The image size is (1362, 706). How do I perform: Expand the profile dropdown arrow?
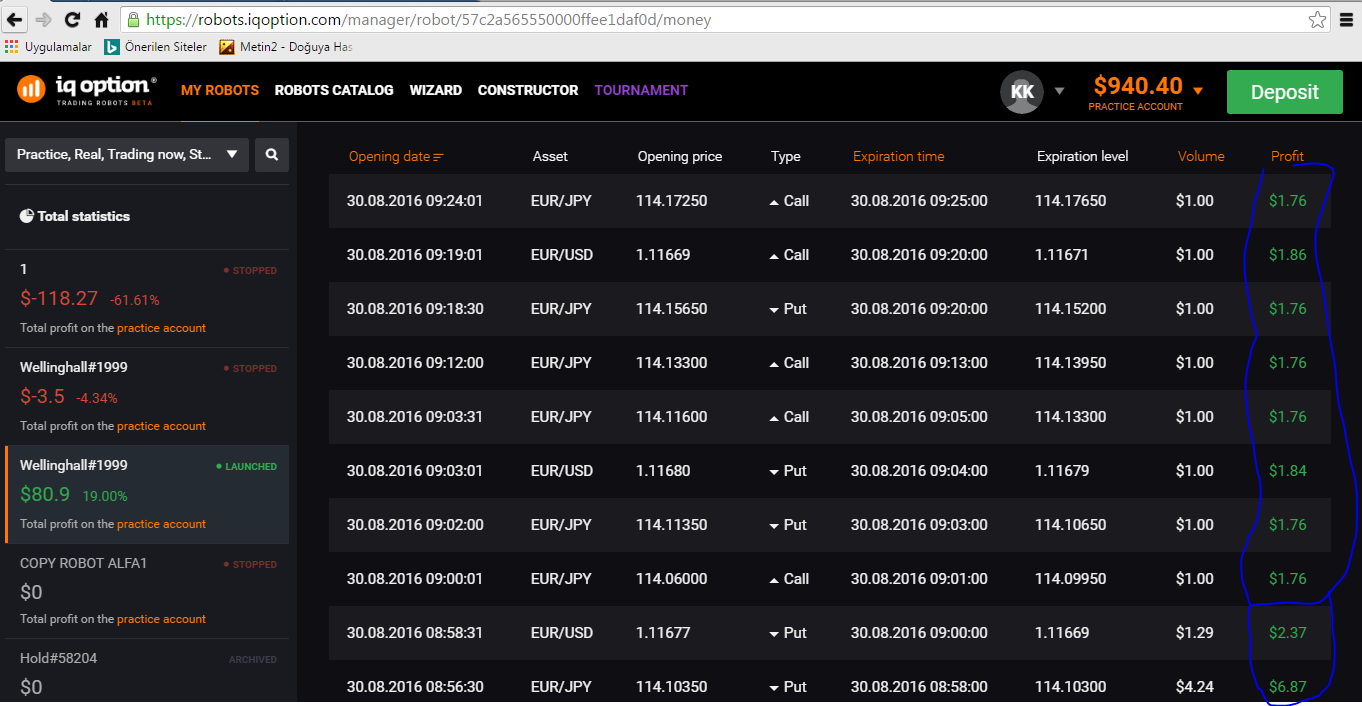pyautogui.click(x=1059, y=91)
